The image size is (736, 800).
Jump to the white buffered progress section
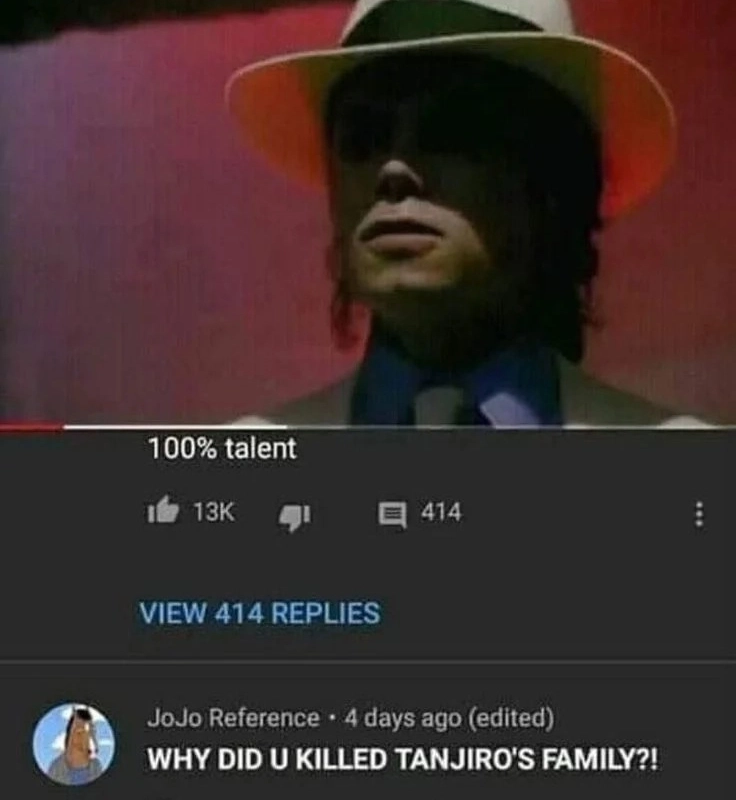175,427
